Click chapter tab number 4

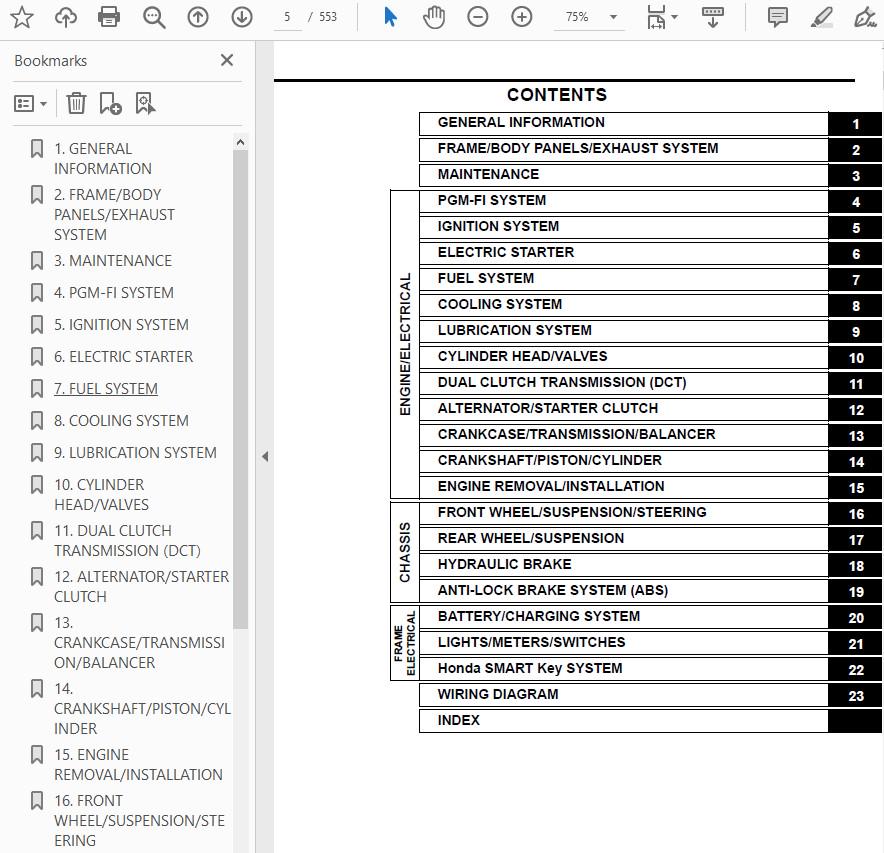[x=855, y=201]
